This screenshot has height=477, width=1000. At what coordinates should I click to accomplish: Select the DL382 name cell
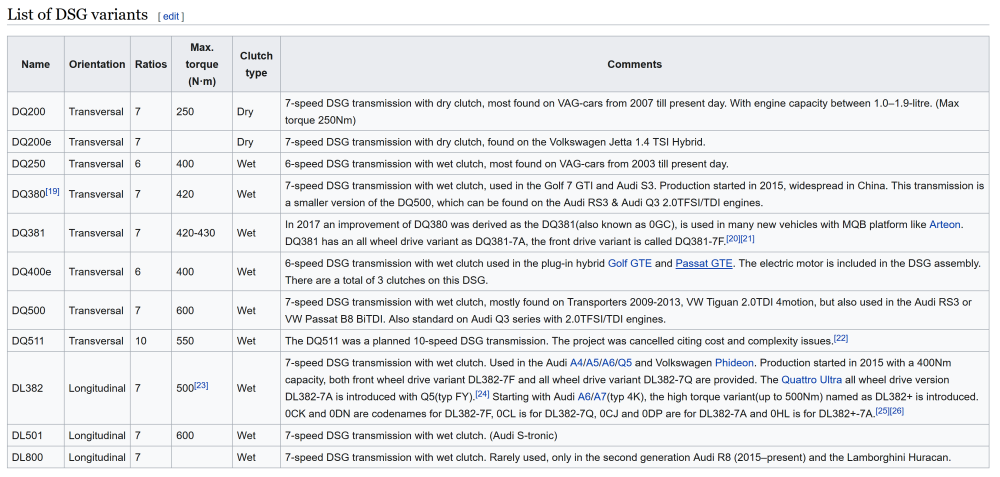coord(36,388)
